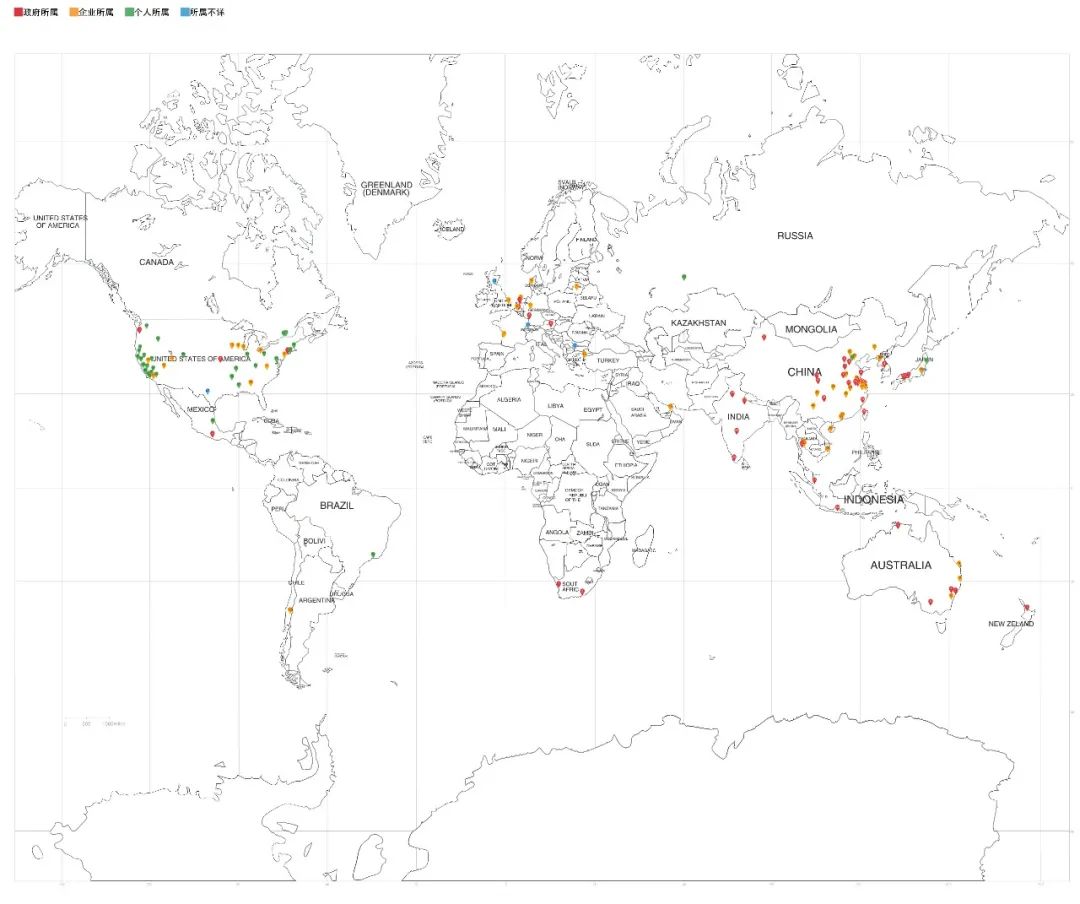Select the orange marker near the Persian Gulf

(x=670, y=406)
